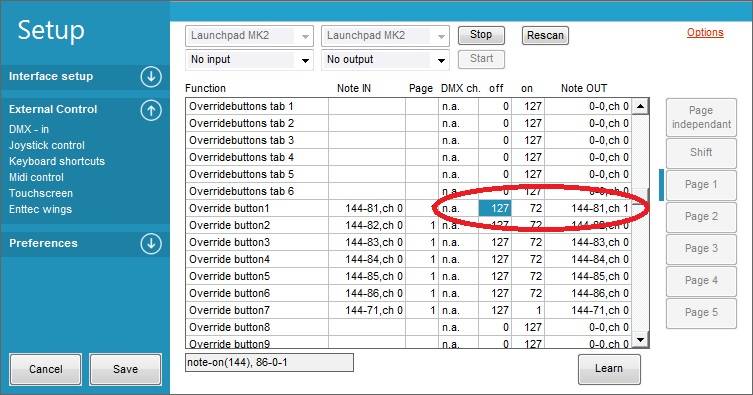
Task: Open the second Launchpad MK2 output dropdown
Action: click(x=385, y=36)
